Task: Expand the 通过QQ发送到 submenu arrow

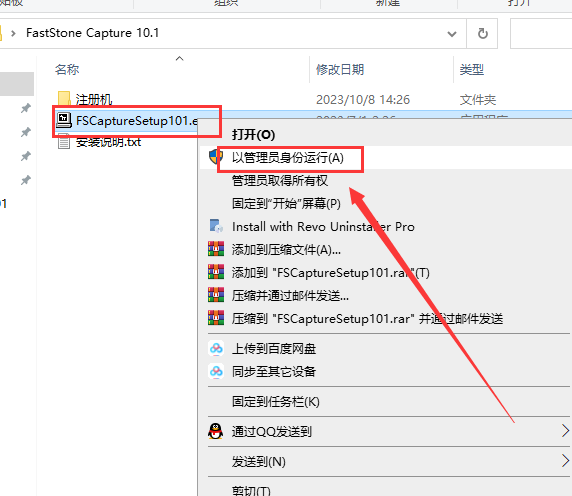Action: coord(565,431)
